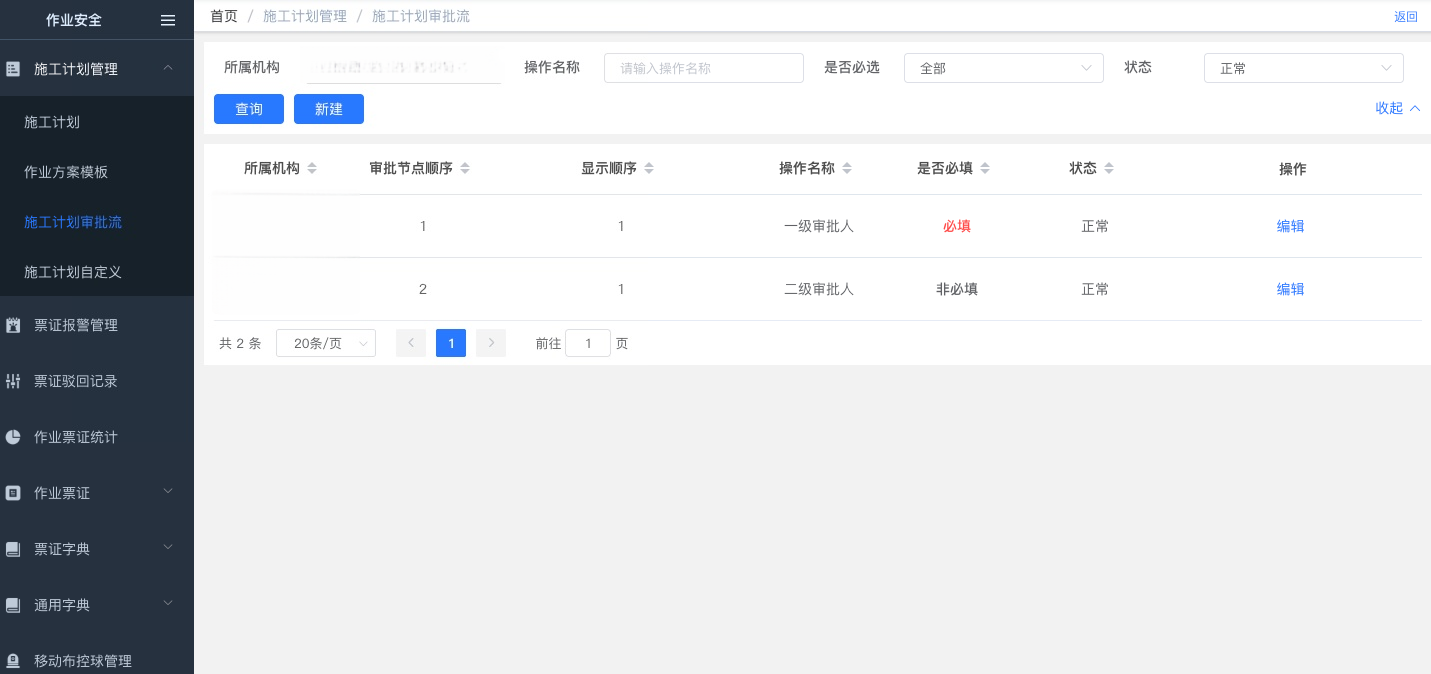Click the 操作名称 search input field
The height and width of the screenshot is (674, 1431).
click(703, 68)
